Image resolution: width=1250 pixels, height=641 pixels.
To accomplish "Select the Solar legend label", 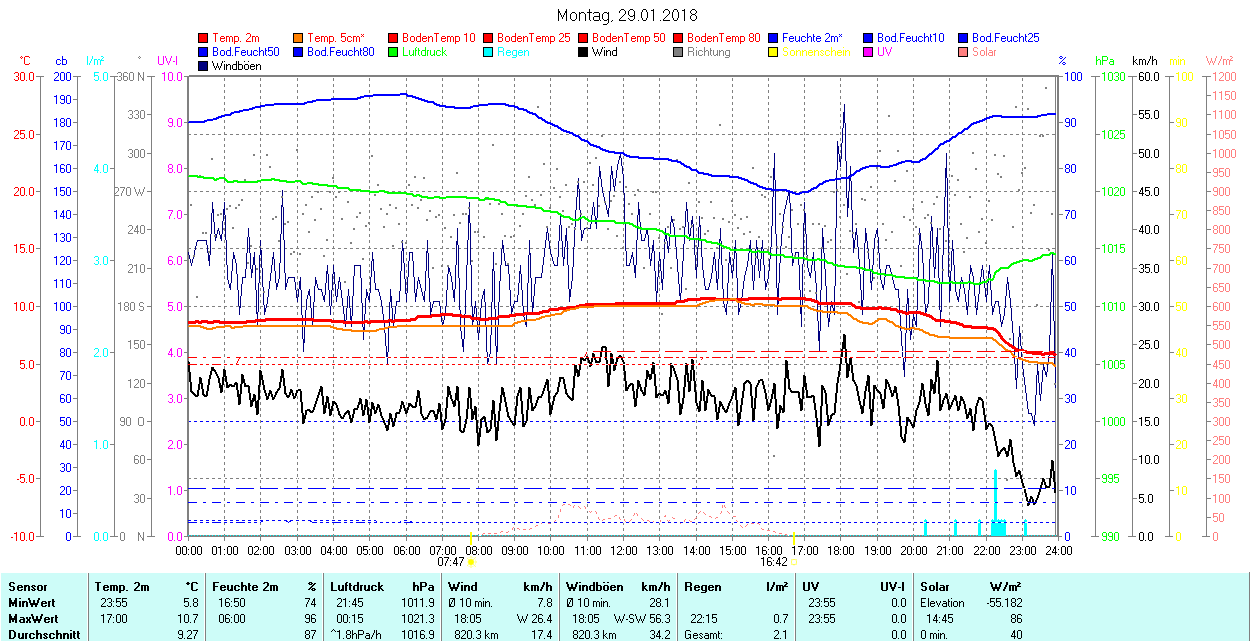I will [984, 52].
